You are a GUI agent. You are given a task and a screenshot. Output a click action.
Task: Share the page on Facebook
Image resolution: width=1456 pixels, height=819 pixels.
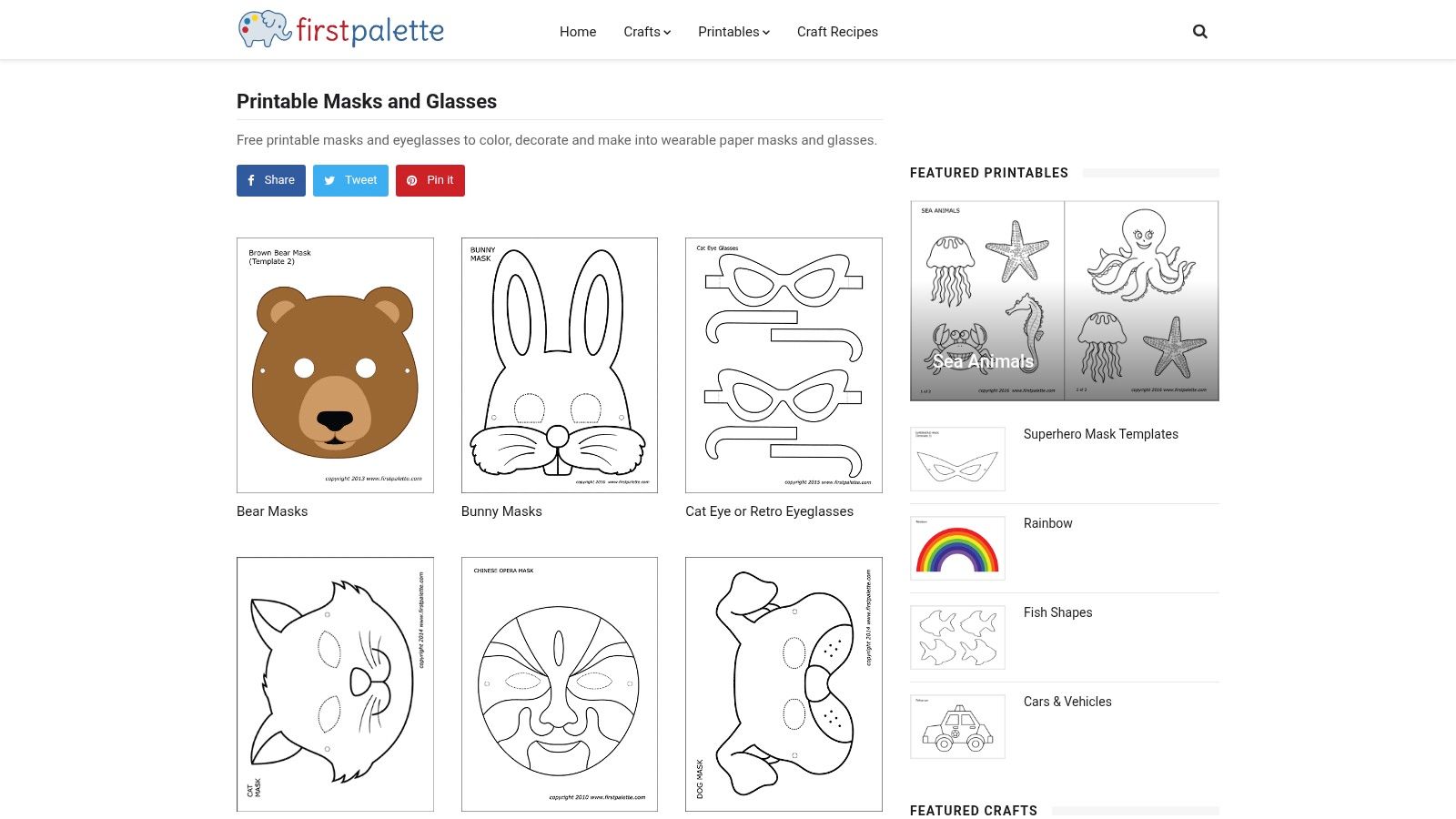click(270, 180)
